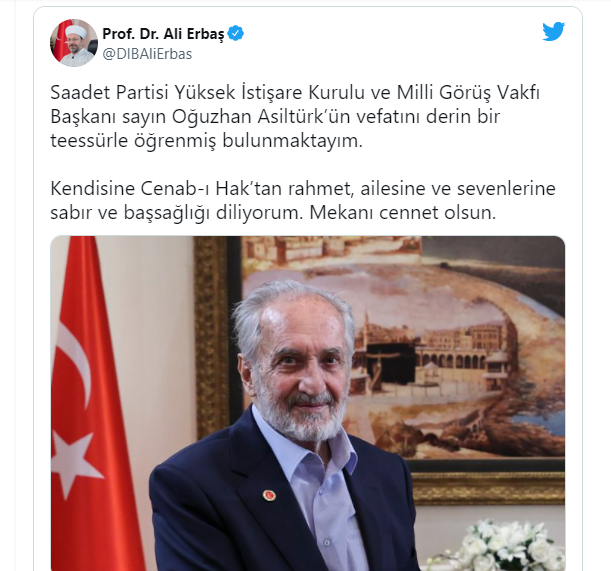This screenshot has width=611, height=571.
Task: Click the blue verified badge
Action: click(235, 34)
